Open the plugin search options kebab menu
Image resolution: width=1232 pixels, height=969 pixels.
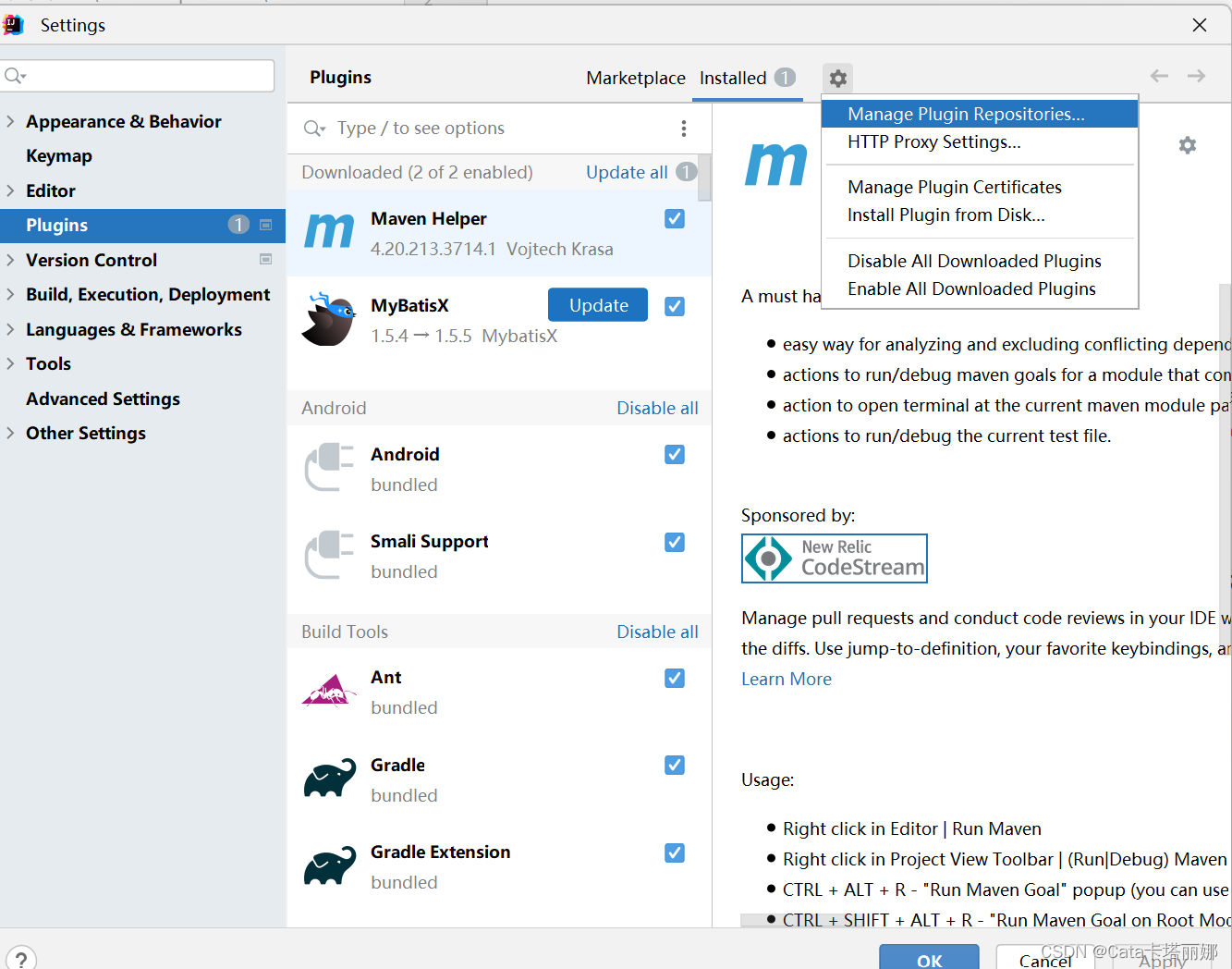coord(683,129)
